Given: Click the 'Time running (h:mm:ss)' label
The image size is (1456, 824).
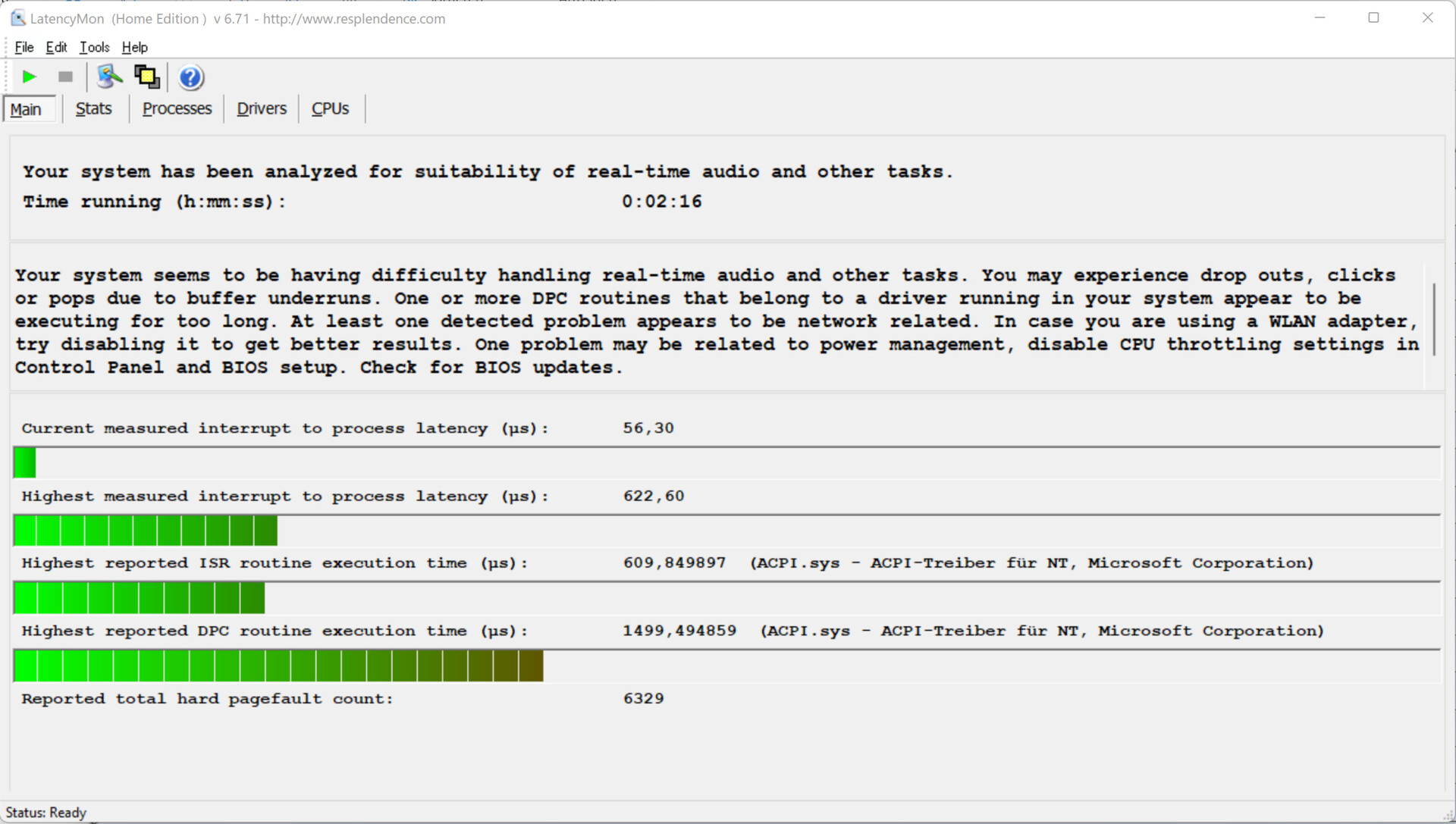Looking at the screenshot, I should pos(154,202).
